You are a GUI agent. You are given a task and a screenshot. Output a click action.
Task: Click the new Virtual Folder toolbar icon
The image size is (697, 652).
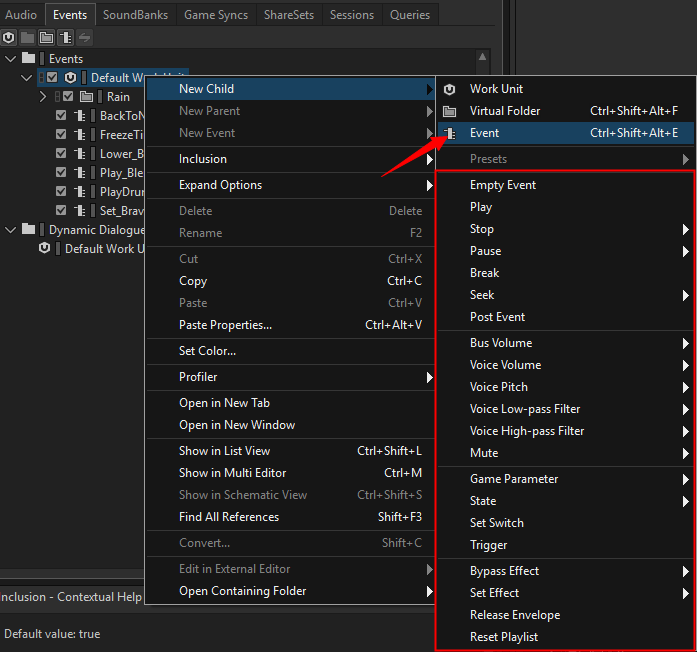[46, 38]
